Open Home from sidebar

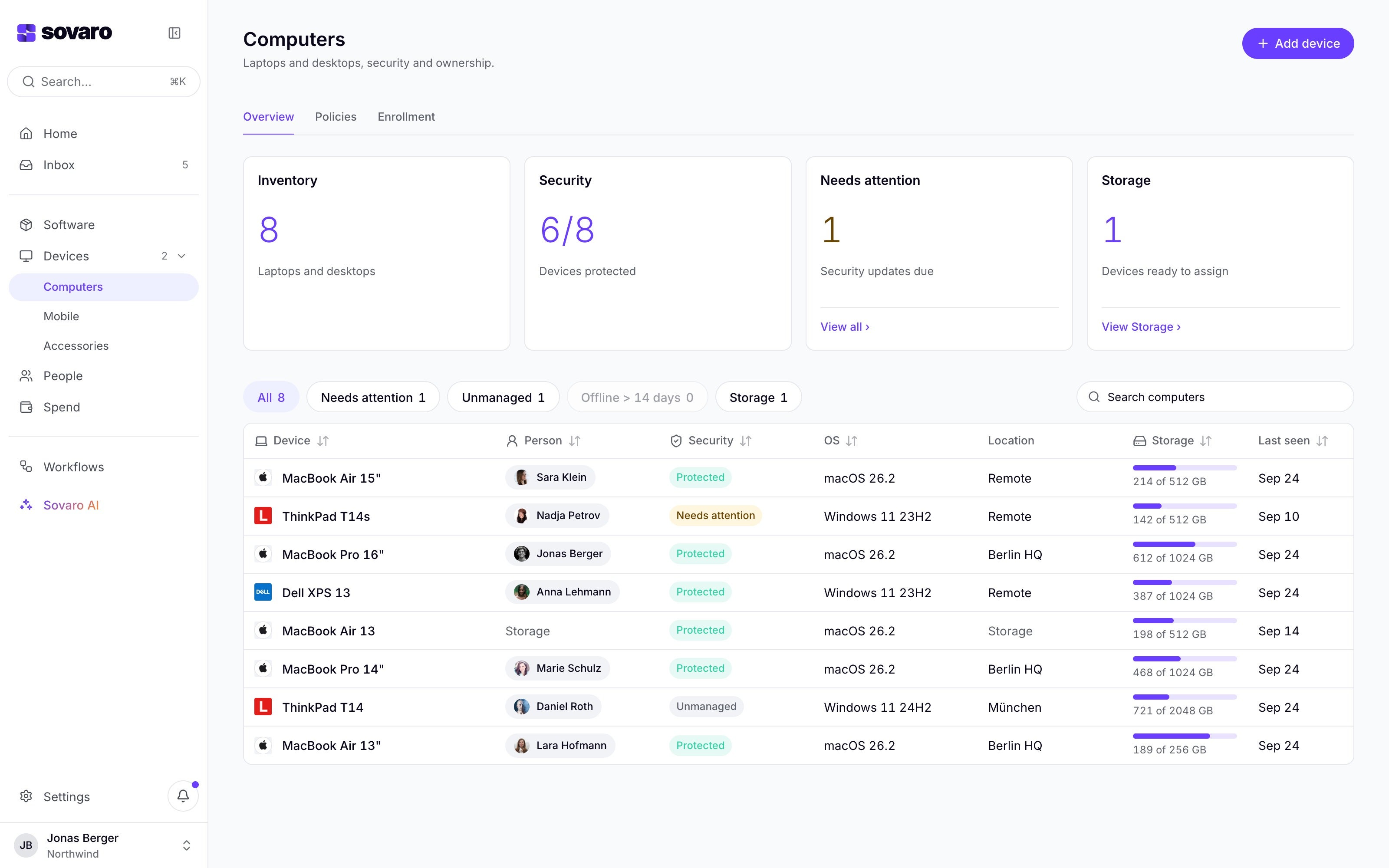point(103,134)
